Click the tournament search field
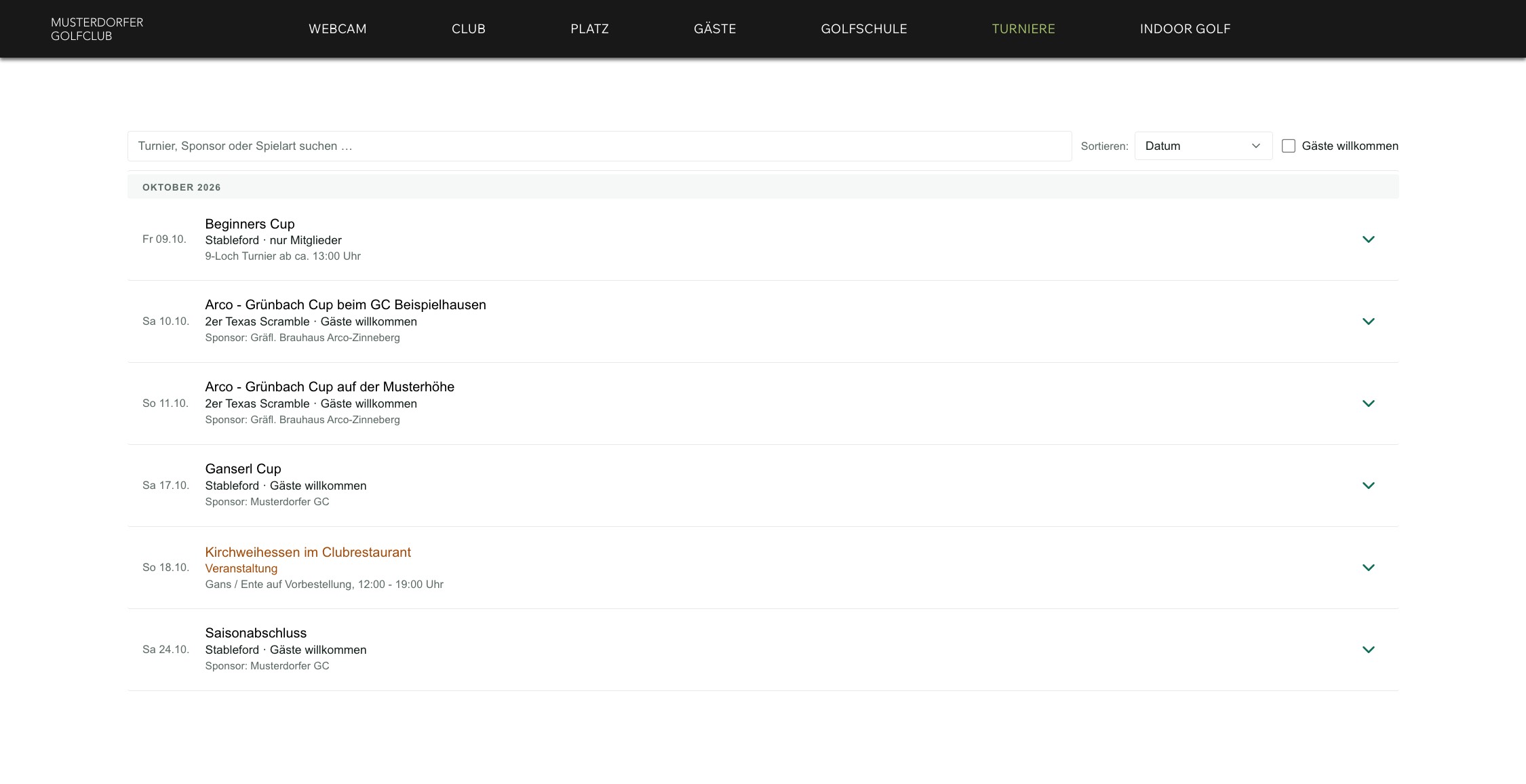 coord(600,146)
